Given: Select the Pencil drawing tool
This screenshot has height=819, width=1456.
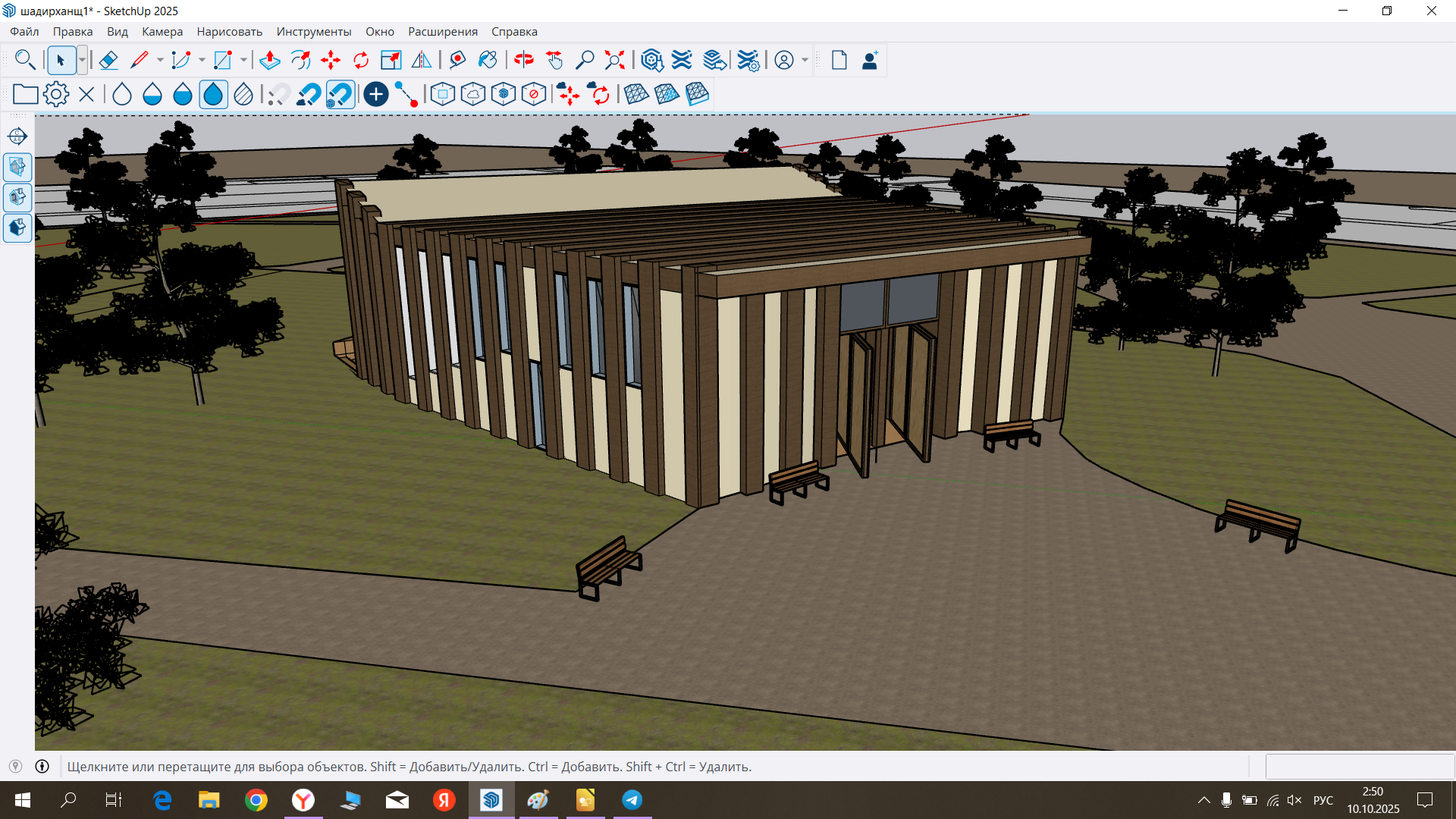Looking at the screenshot, I should 140,60.
